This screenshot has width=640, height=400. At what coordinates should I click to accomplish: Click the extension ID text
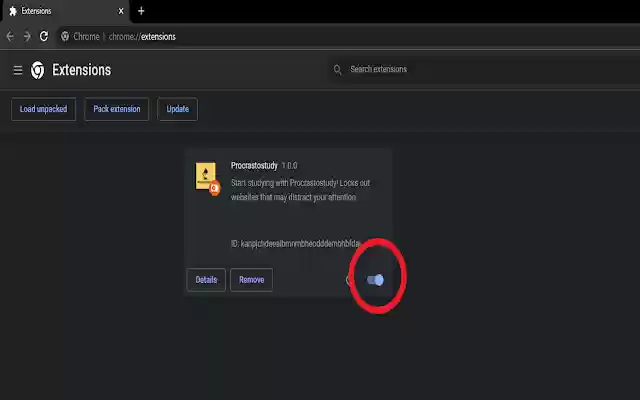click(x=296, y=244)
